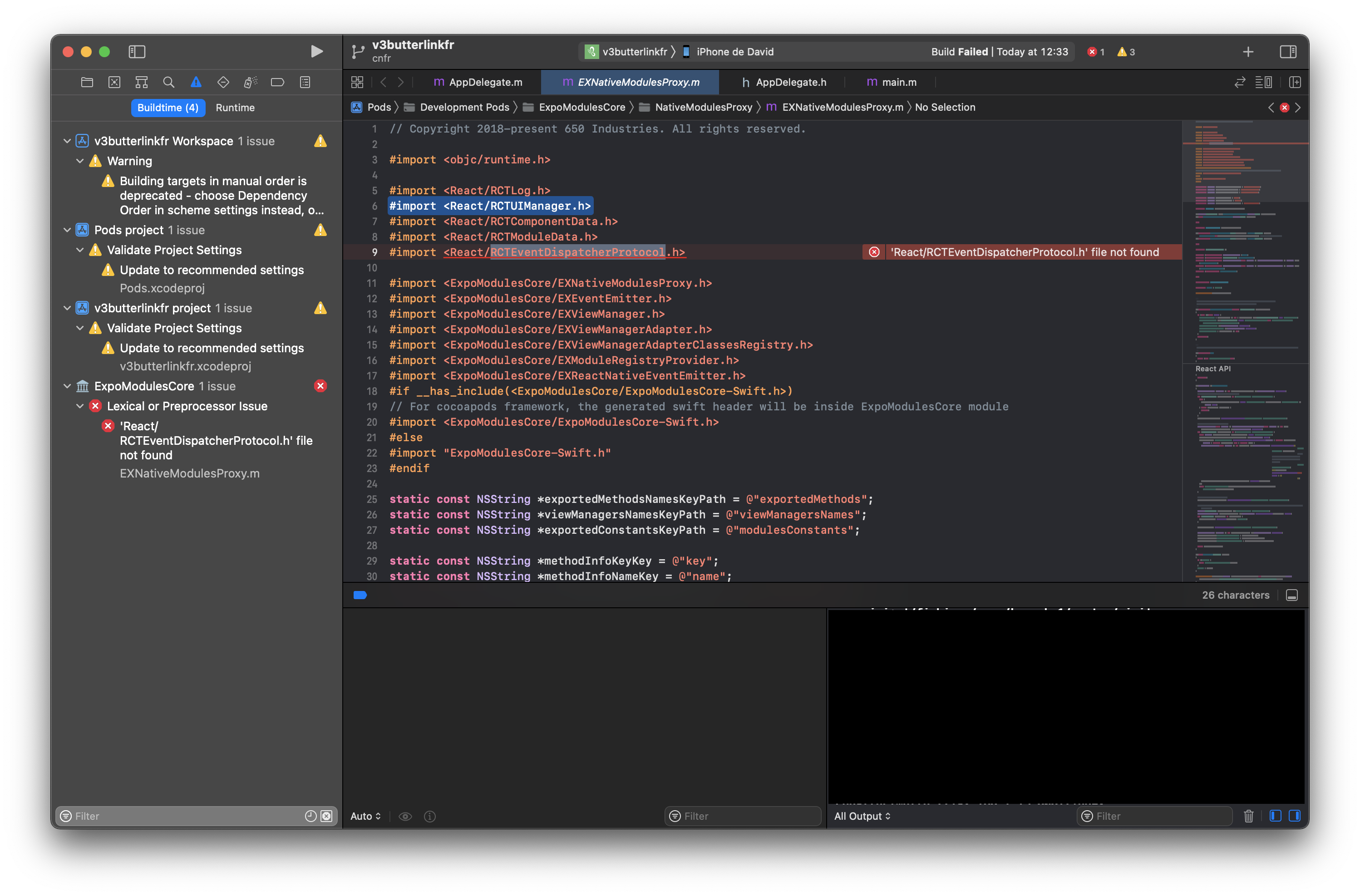Collapse the ExpoModulesCore issue group
This screenshot has width=1360, height=896.
pyautogui.click(x=67, y=386)
